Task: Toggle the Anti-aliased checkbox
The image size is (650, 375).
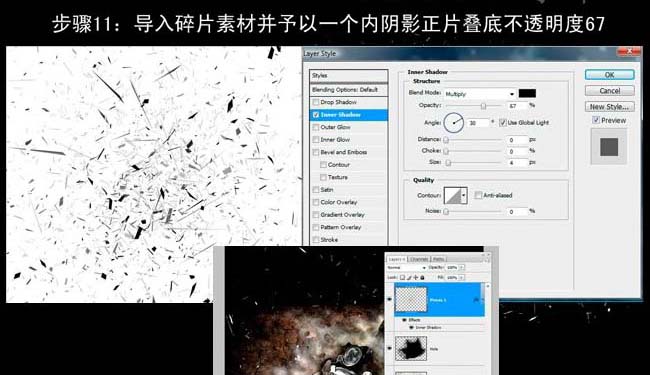Action: [x=478, y=195]
